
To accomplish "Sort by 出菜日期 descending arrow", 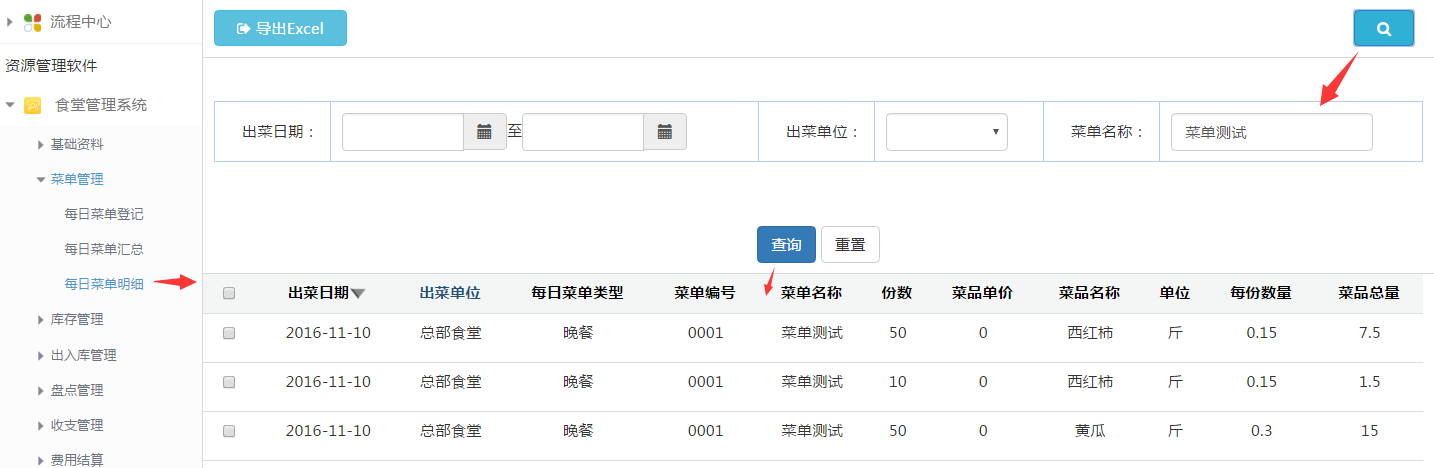I will [358, 293].
